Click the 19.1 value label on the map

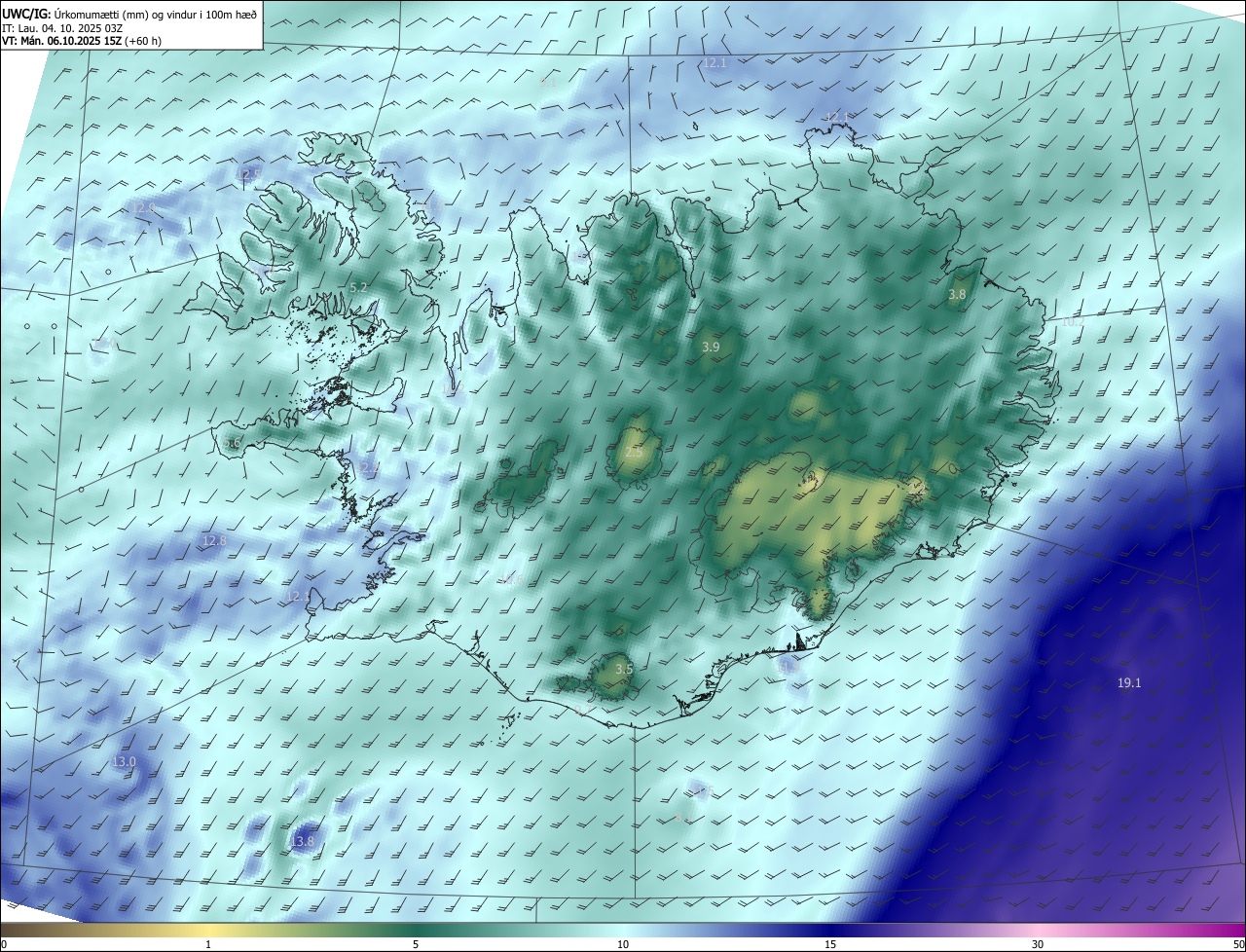[x=1129, y=683]
